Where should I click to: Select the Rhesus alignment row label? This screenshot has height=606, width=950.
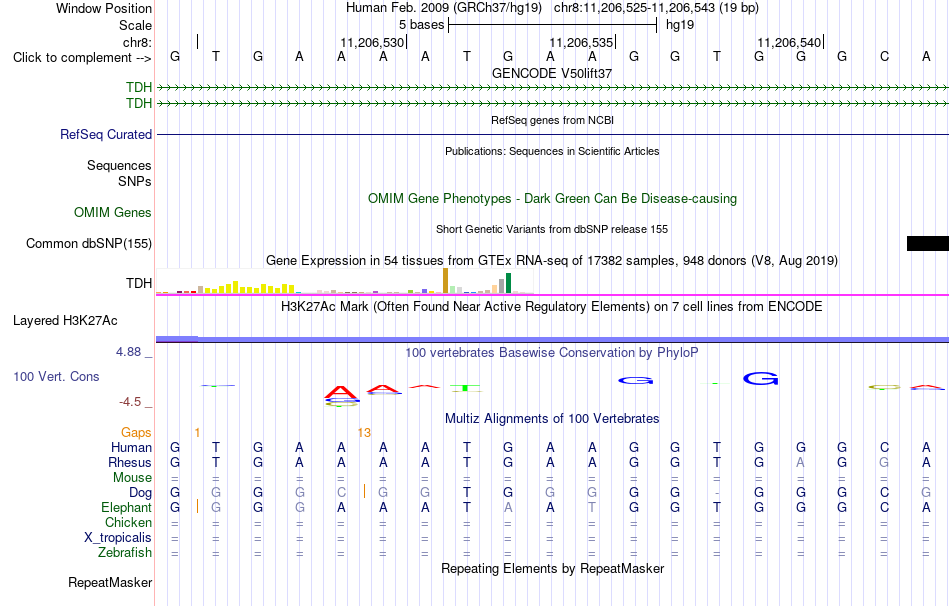coord(130,462)
